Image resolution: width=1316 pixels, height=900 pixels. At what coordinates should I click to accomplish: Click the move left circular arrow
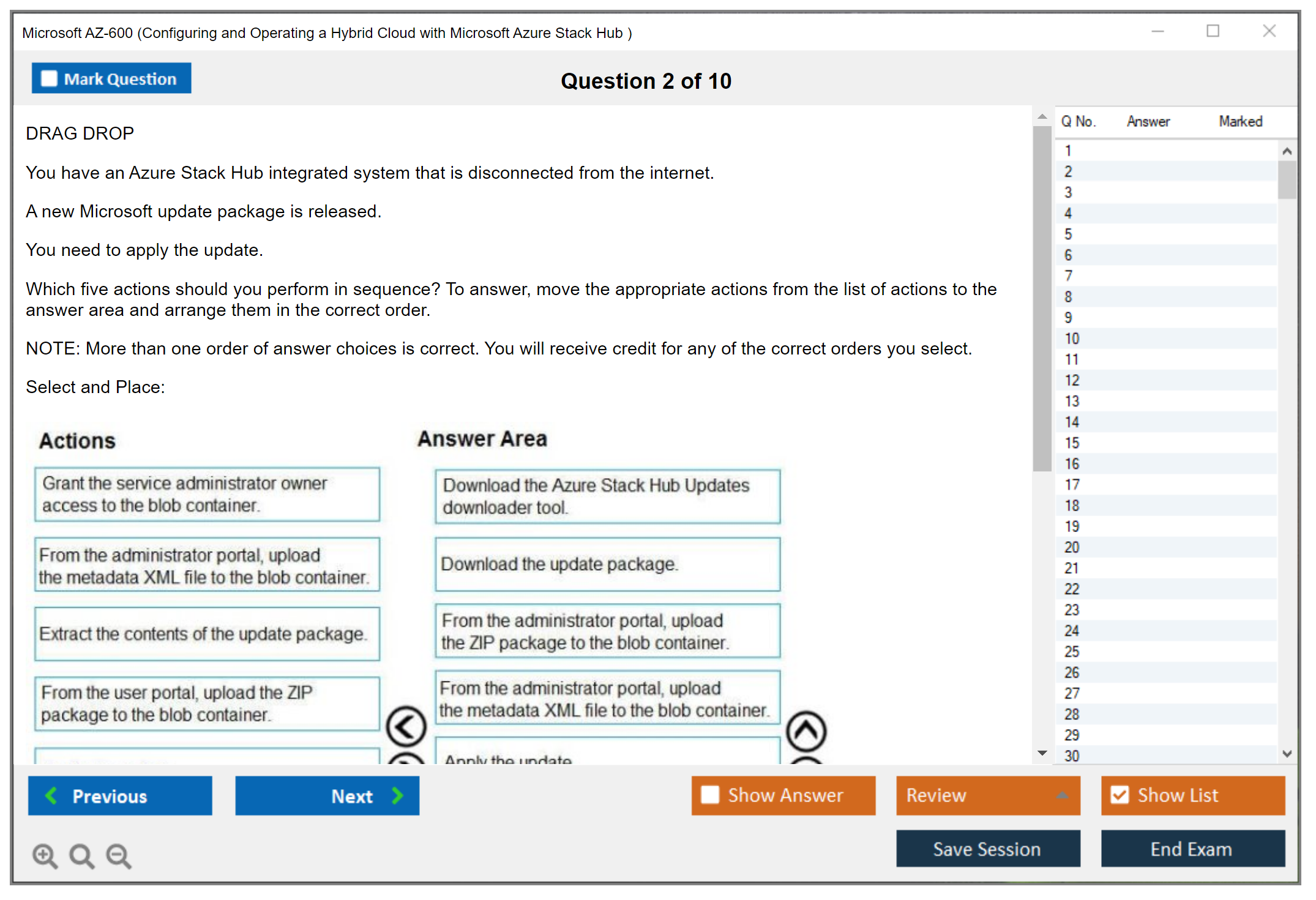[x=406, y=727]
